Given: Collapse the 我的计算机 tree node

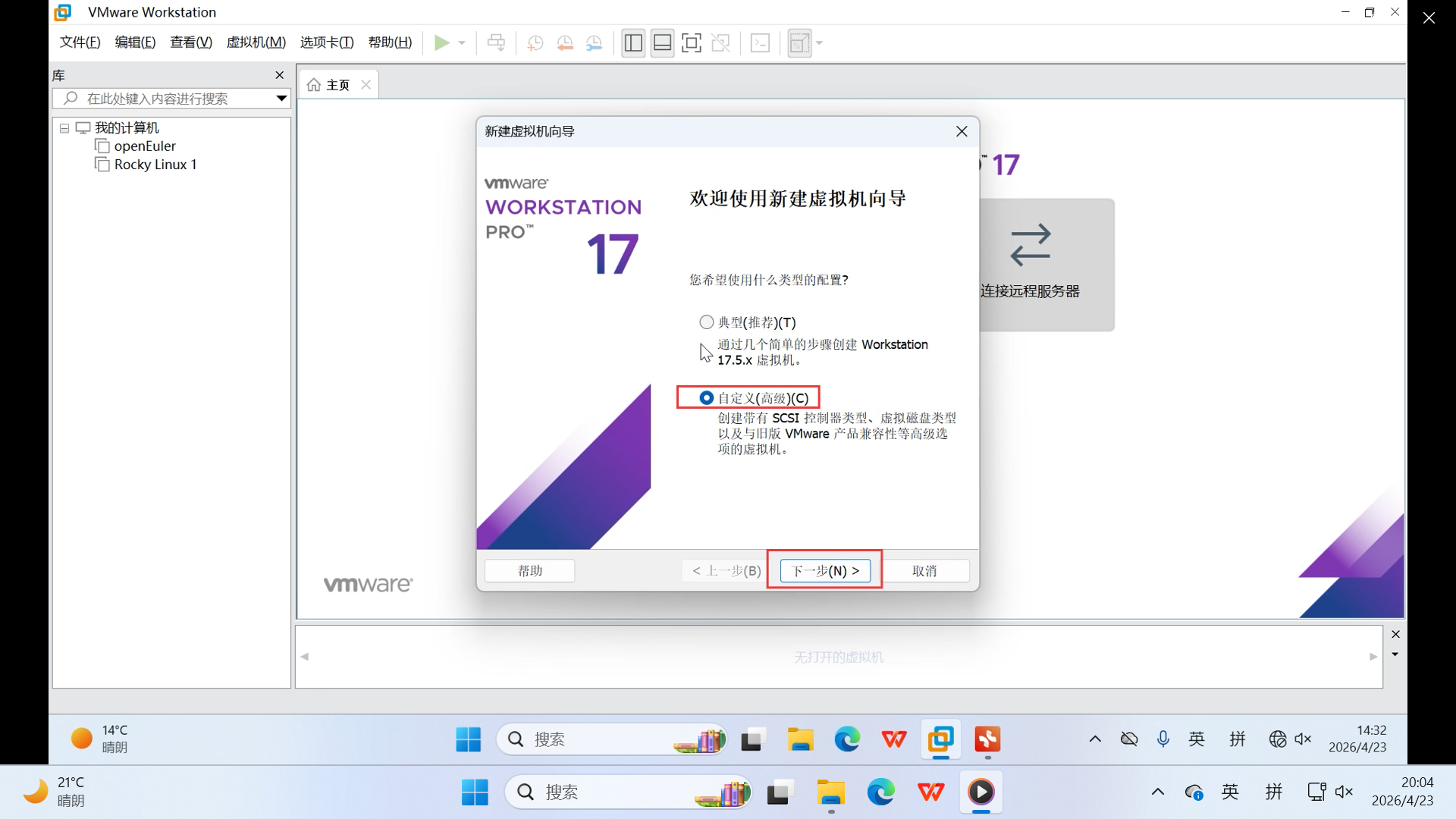Looking at the screenshot, I should pos(64,128).
